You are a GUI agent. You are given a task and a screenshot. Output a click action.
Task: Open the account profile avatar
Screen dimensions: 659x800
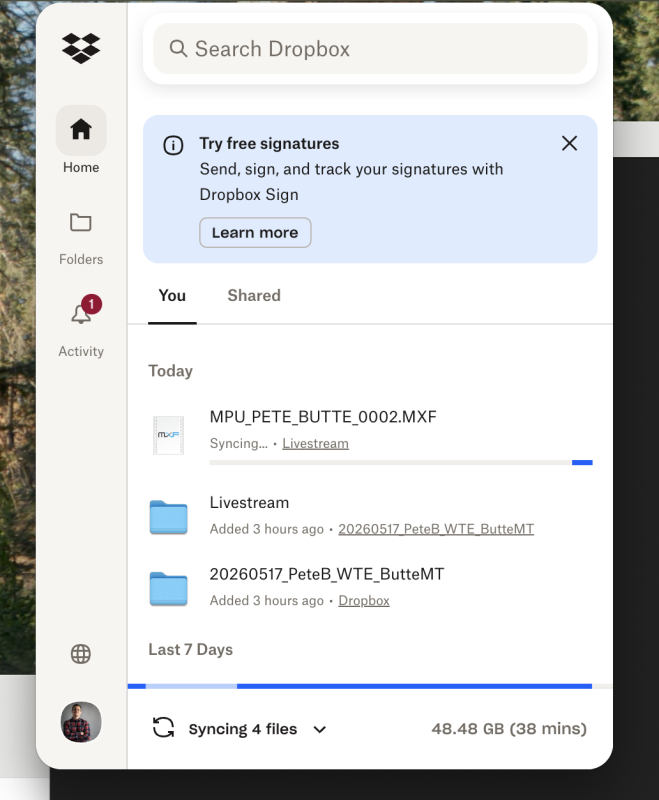point(81,722)
